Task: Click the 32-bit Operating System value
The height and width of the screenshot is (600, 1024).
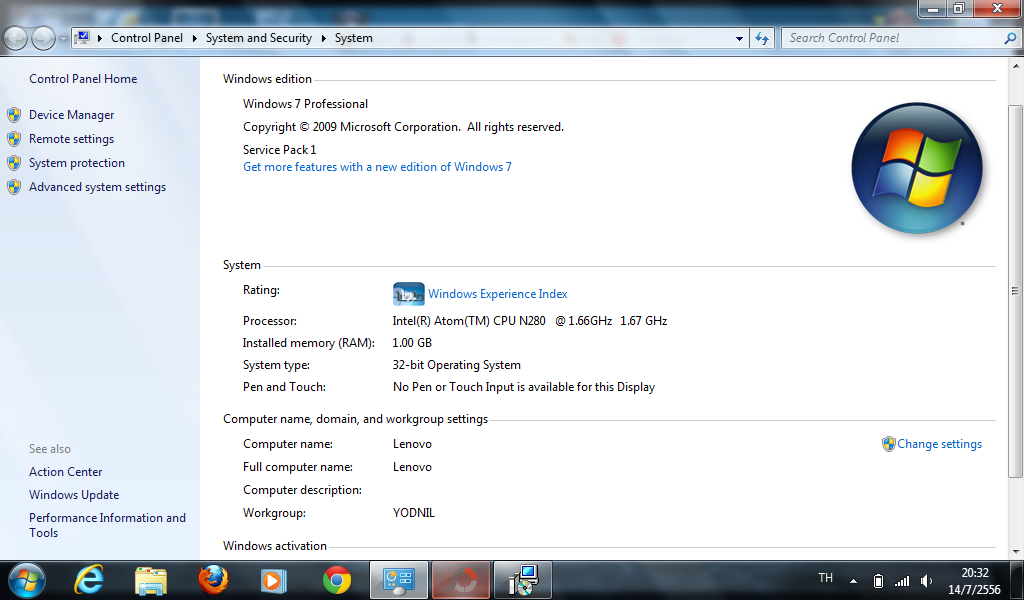Action: coord(456,366)
